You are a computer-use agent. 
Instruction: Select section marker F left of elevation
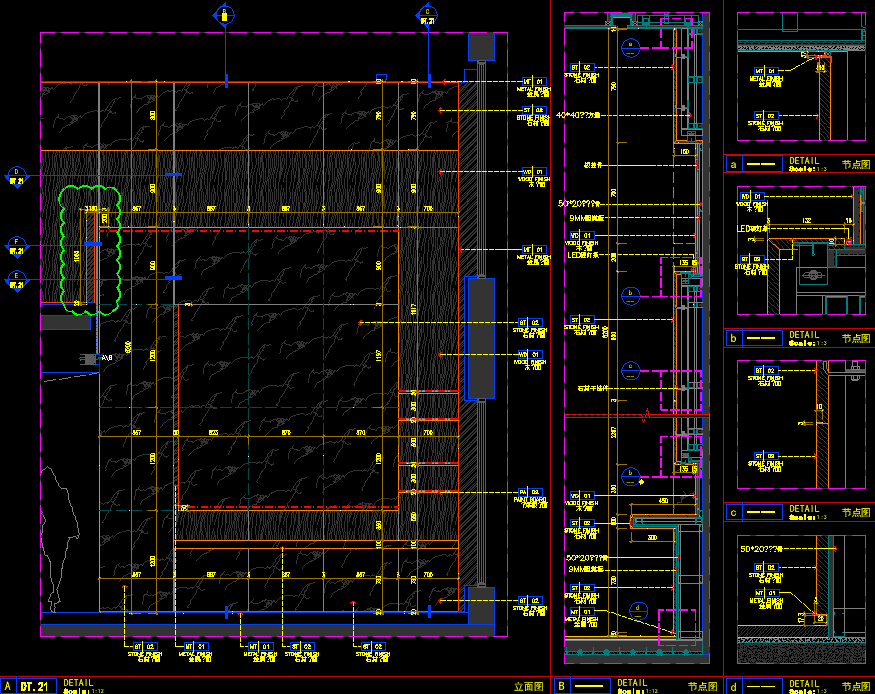(x=17, y=246)
